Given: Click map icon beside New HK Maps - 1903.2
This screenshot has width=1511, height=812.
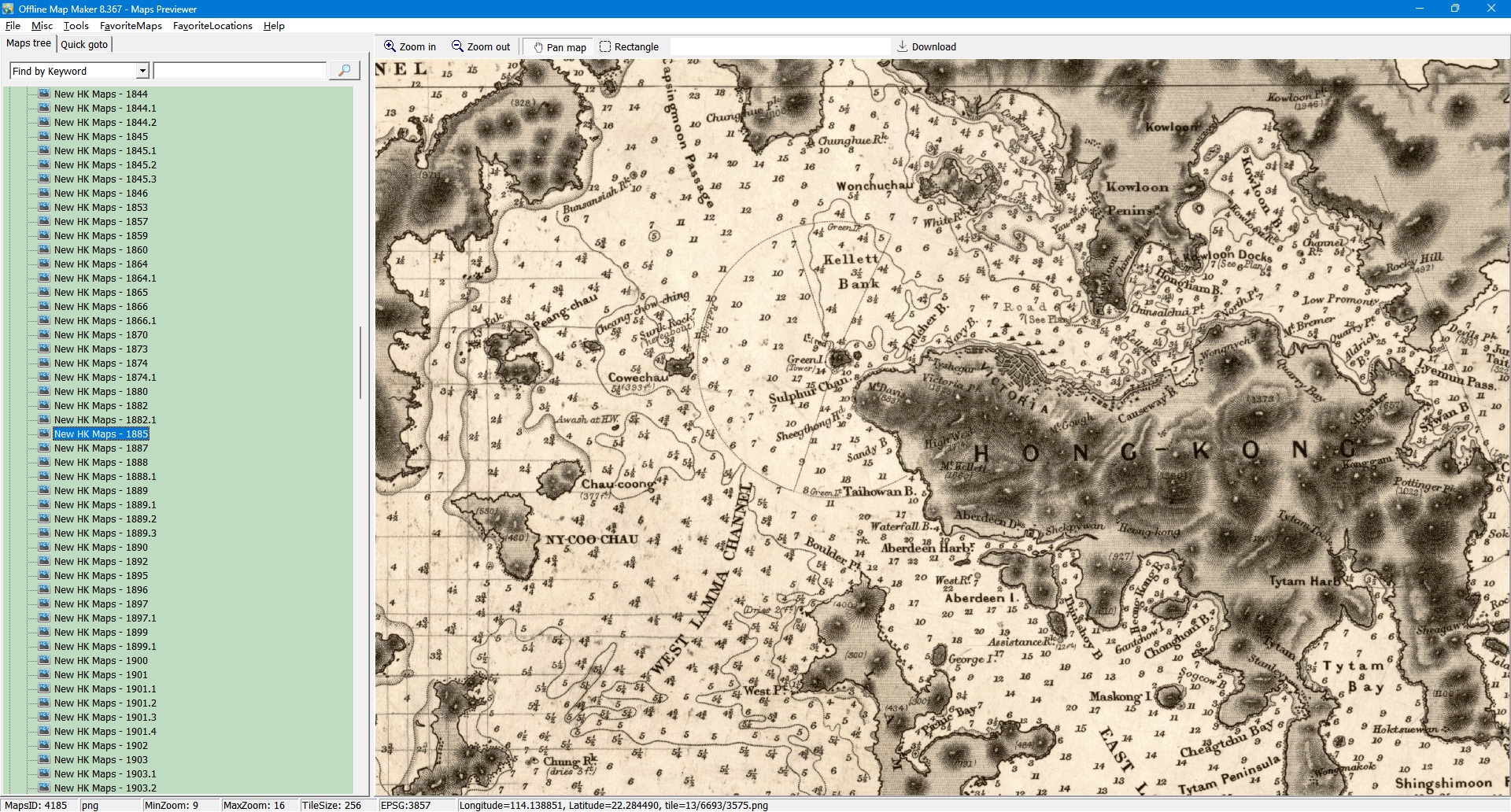Looking at the screenshot, I should 45,788.
